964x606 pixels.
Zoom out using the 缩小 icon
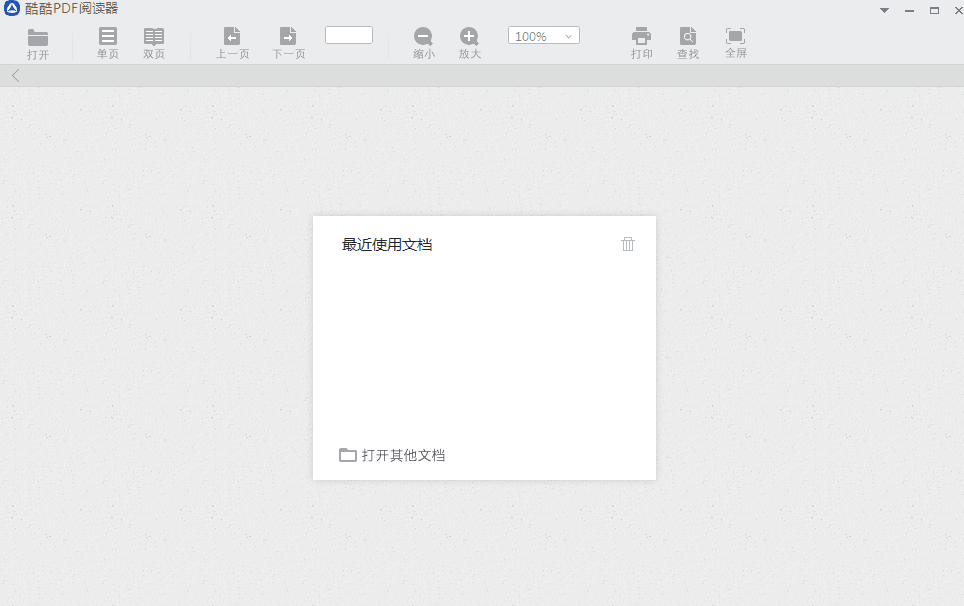pyautogui.click(x=423, y=42)
